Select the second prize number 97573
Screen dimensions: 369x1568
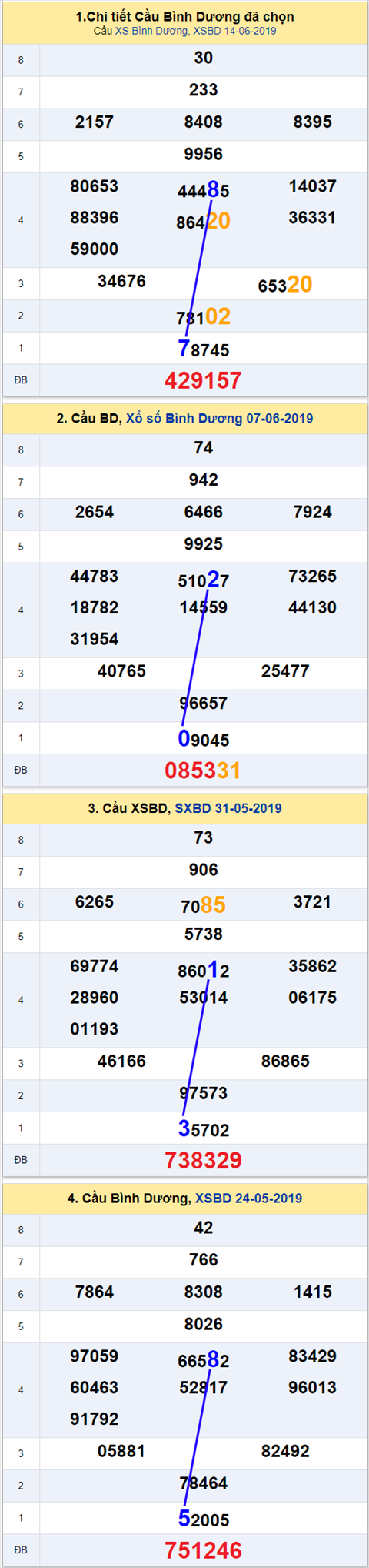[204, 1093]
